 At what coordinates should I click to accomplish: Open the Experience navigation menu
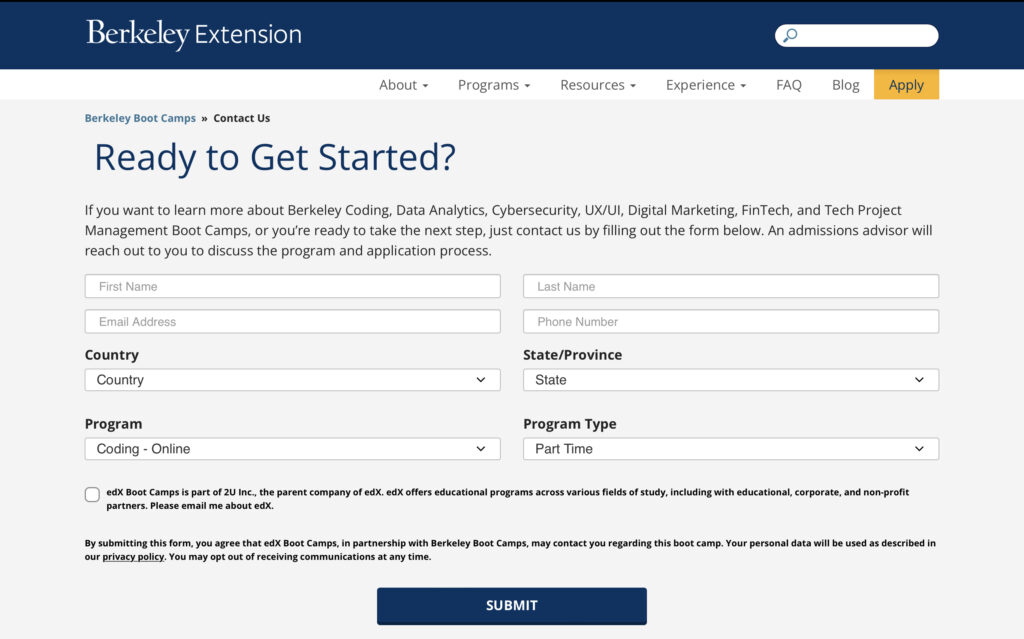point(705,85)
